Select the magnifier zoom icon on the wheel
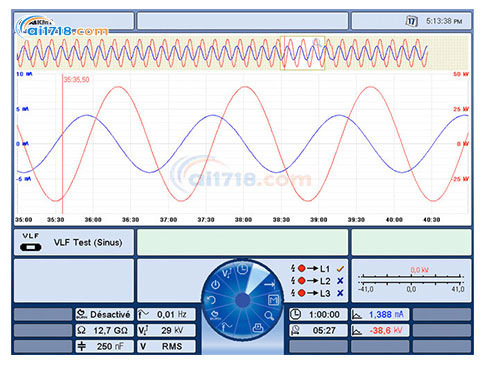 [269, 316]
